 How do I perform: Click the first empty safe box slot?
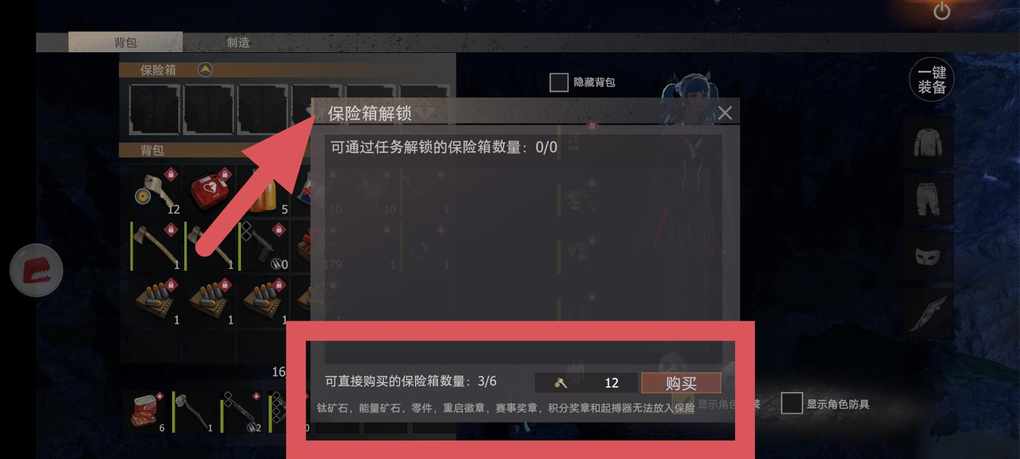pyautogui.click(x=155, y=109)
